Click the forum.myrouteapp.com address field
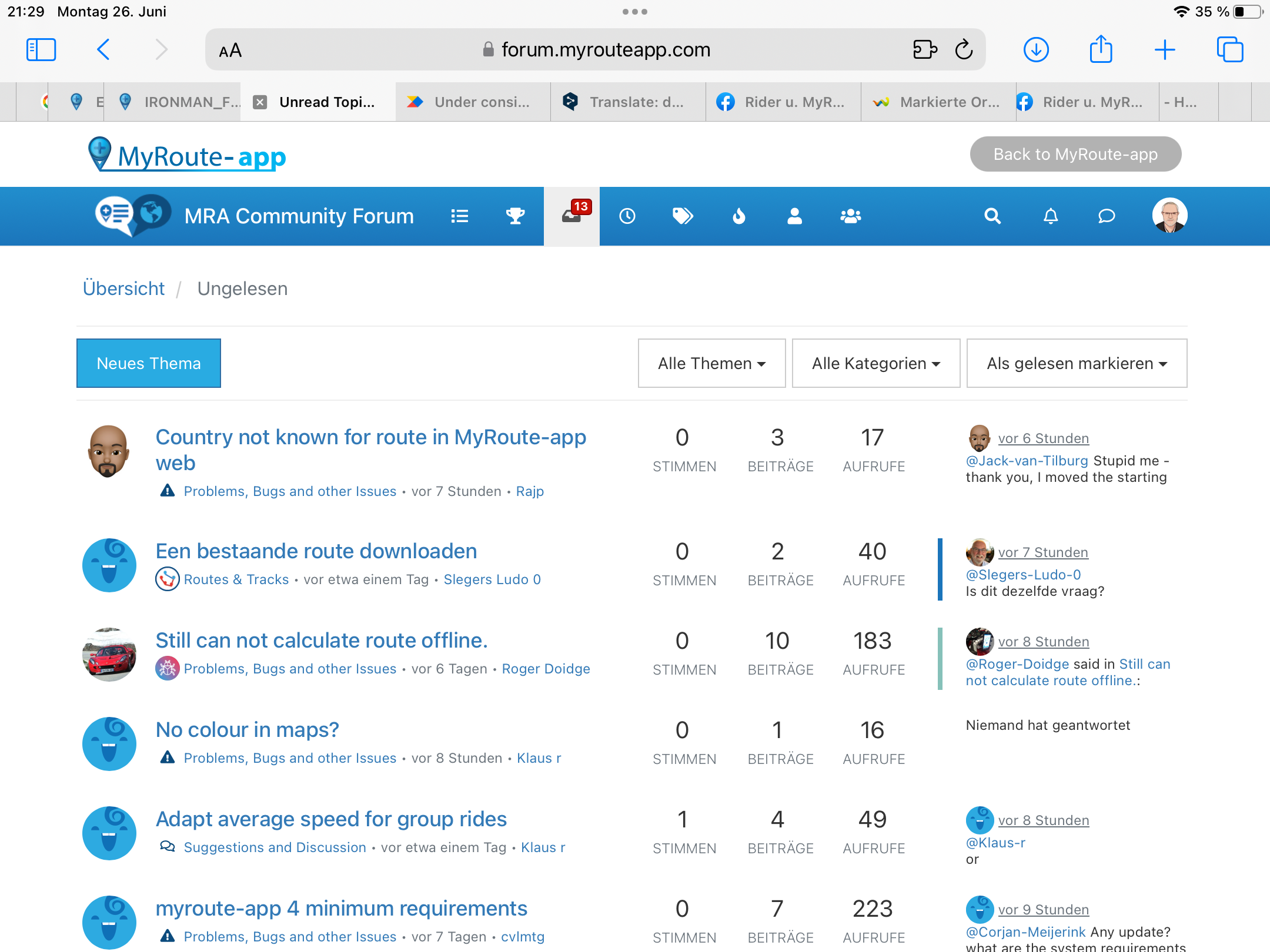This screenshot has width=1270, height=952. 596,50
